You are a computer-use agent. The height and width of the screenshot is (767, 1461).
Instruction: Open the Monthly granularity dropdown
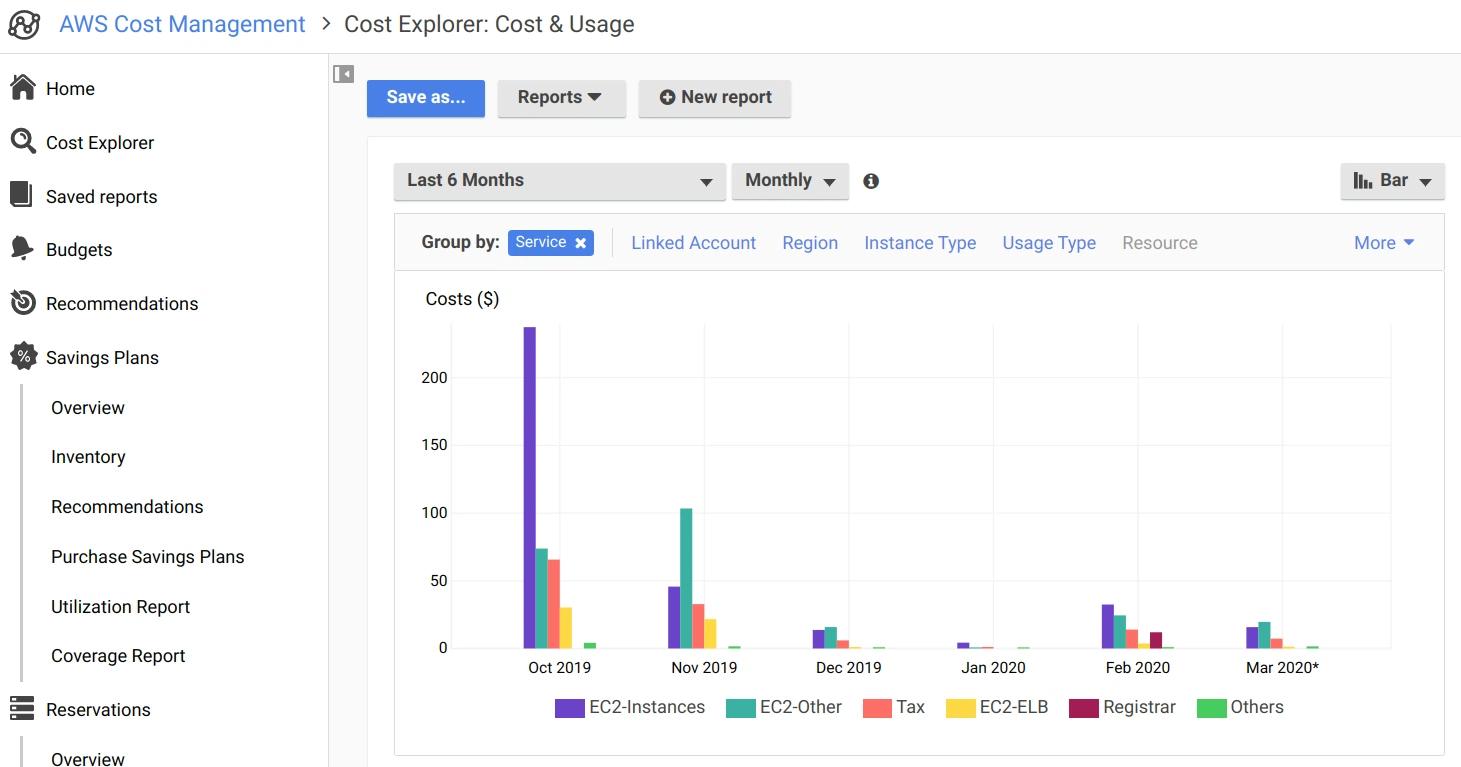point(790,181)
